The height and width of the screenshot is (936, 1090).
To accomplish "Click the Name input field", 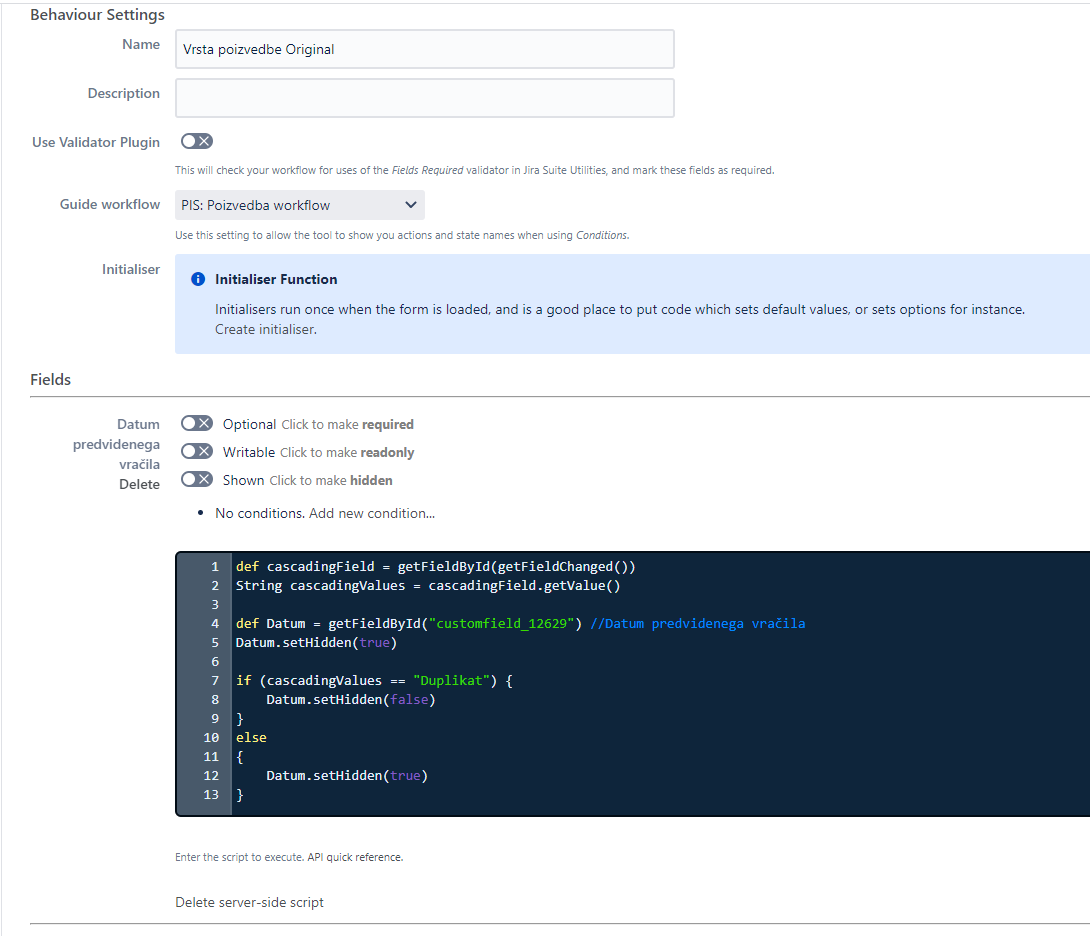I will [424, 49].
